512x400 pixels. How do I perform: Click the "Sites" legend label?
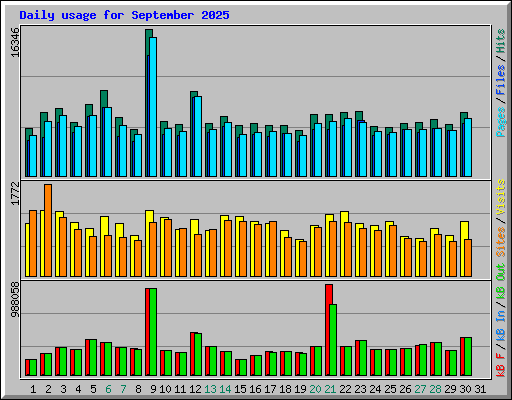501,242
